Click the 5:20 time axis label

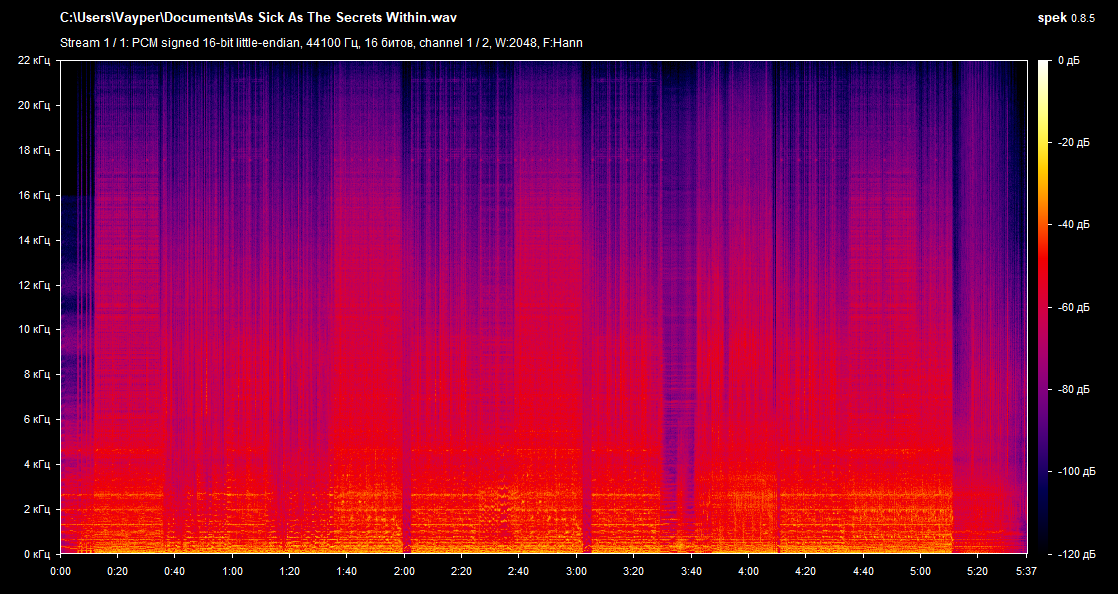tap(977, 572)
